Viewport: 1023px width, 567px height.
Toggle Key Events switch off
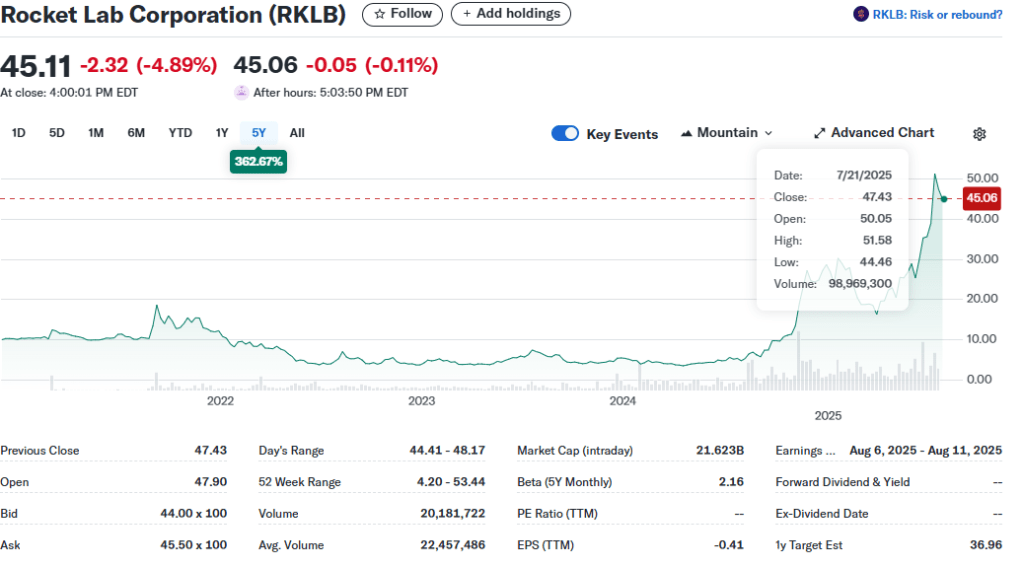(565, 134)
